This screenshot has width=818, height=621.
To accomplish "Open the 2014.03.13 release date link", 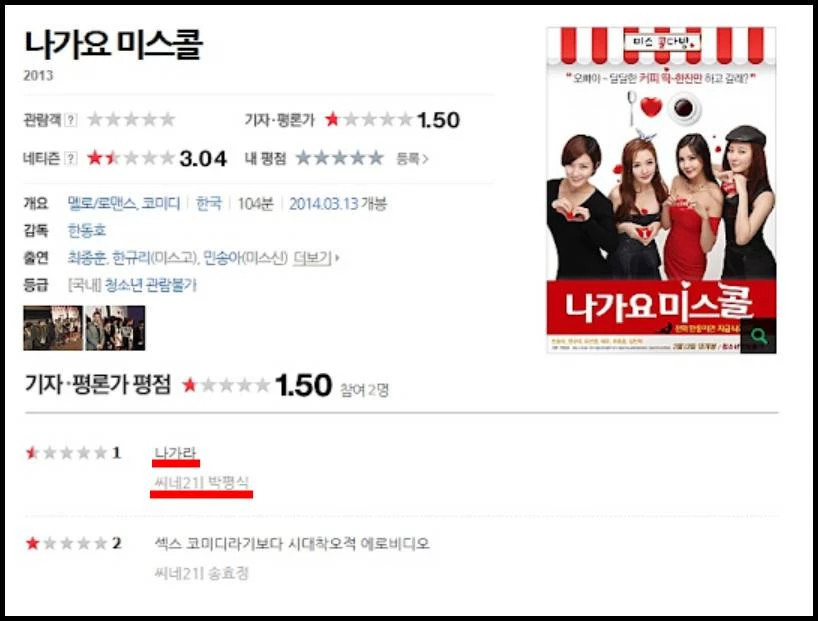I will pos(323,204).
